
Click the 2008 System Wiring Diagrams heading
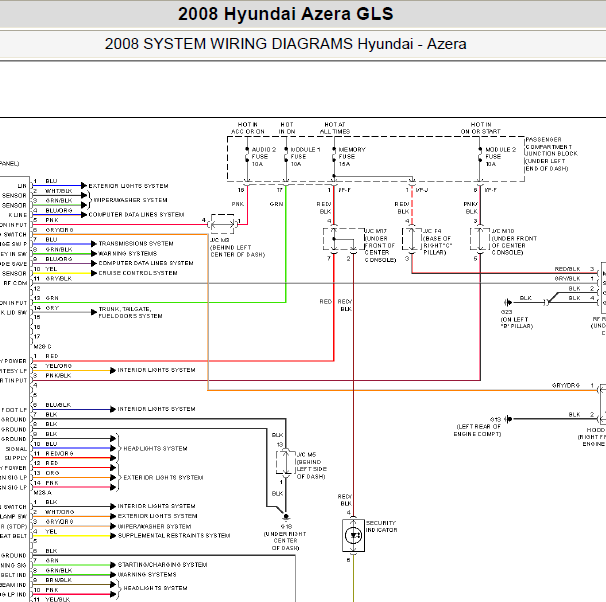(286, 44)
